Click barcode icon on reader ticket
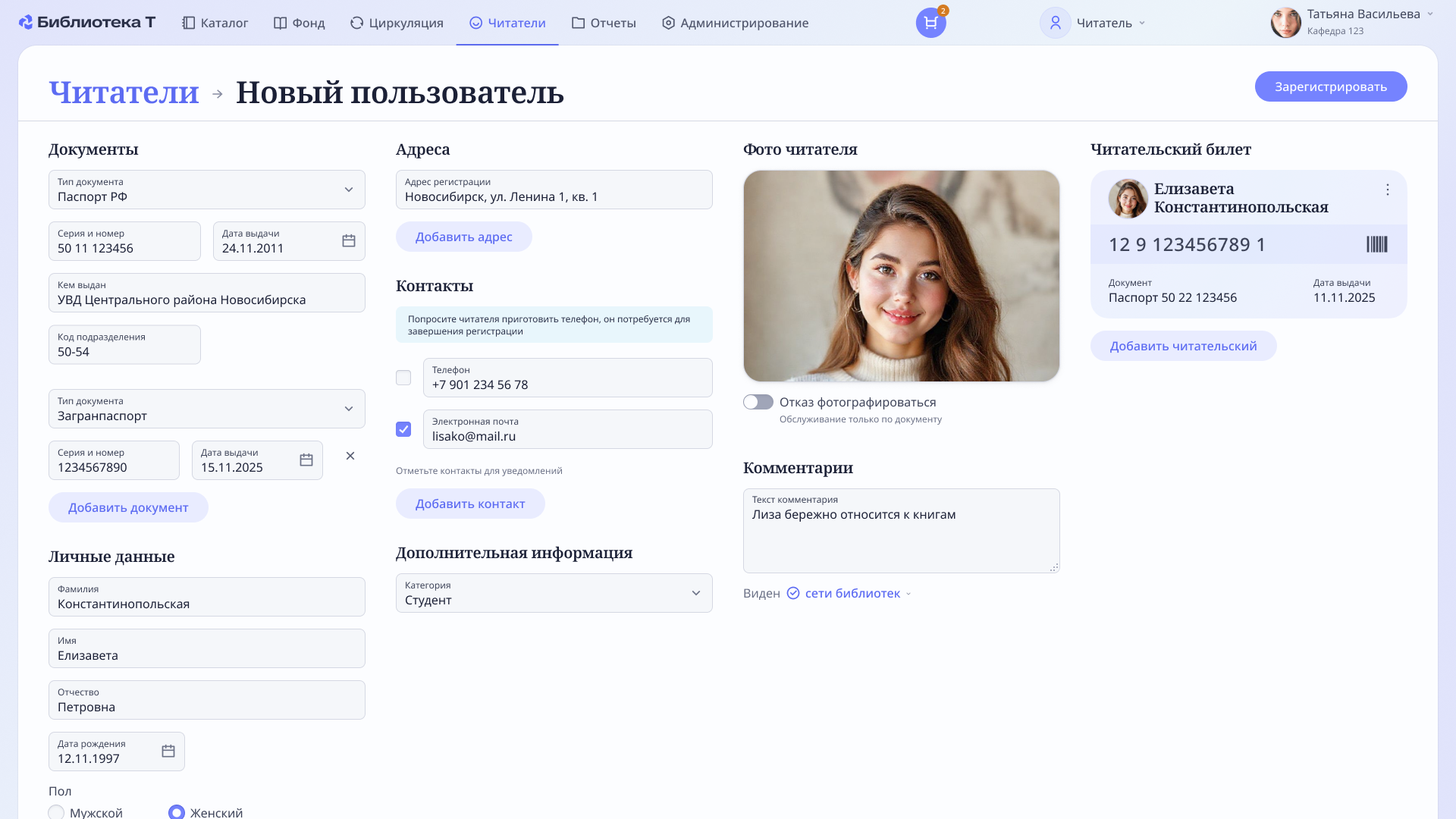The width and height of the screenshot is (1456, 819). pyautogui.click(x=1376, y=244)
